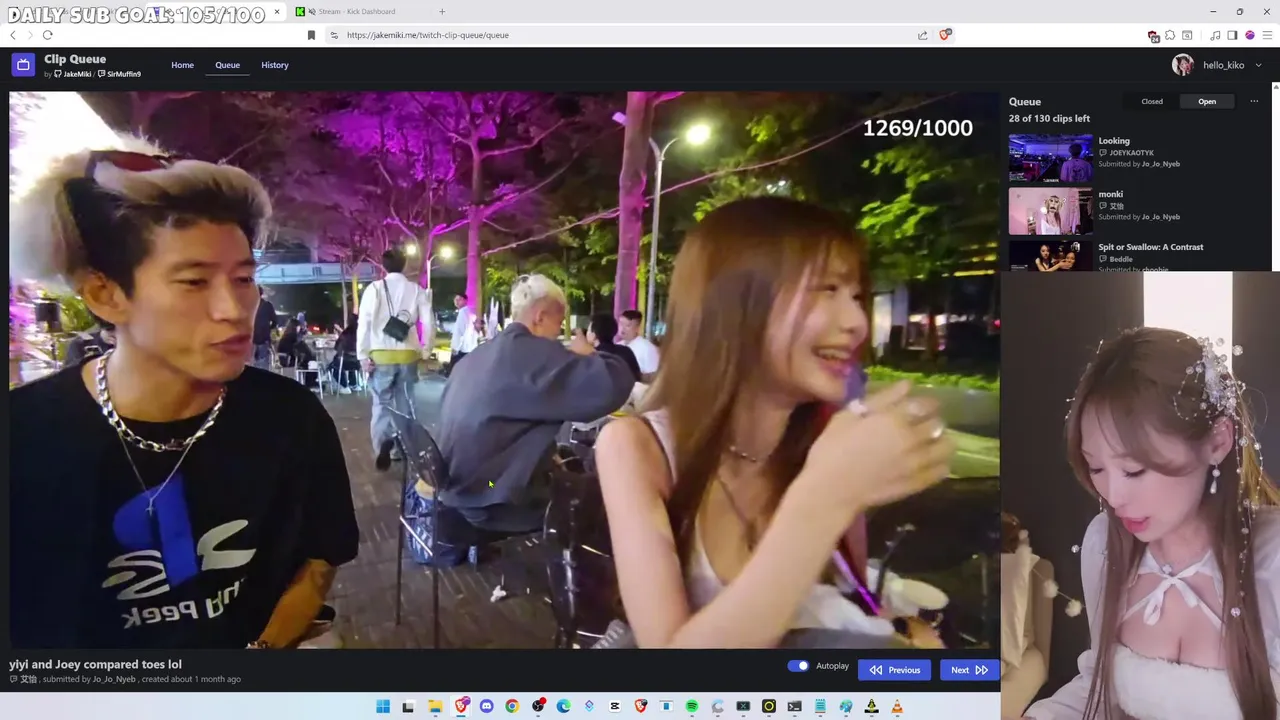Select the 'Looking' clip thumbnail
The width and height of the screenshot is (1280, 720).
pos(1050,159)
